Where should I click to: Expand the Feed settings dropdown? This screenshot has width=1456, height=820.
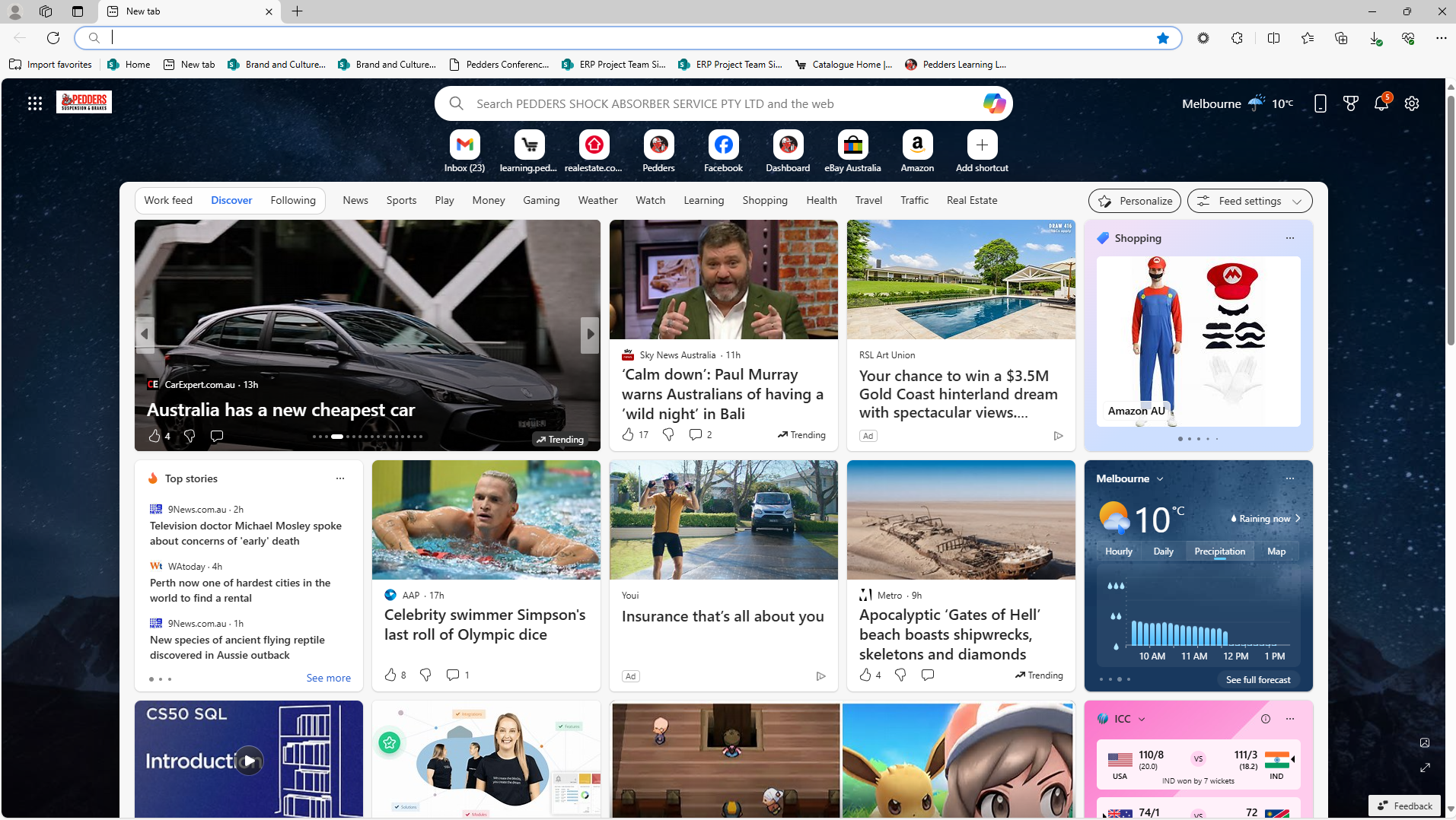[x=1249, y=201]
